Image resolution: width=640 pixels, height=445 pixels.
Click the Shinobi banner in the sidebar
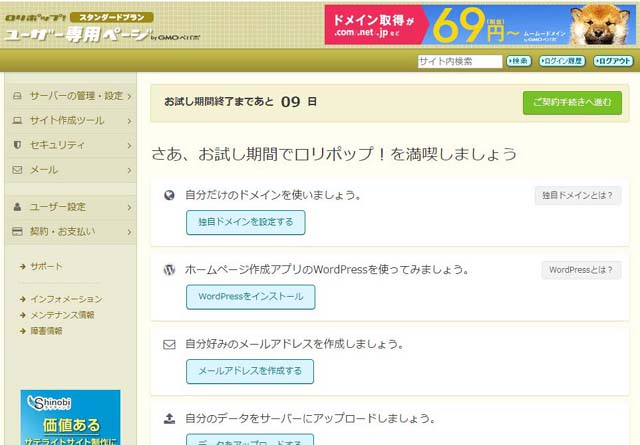tap(71, 417)
